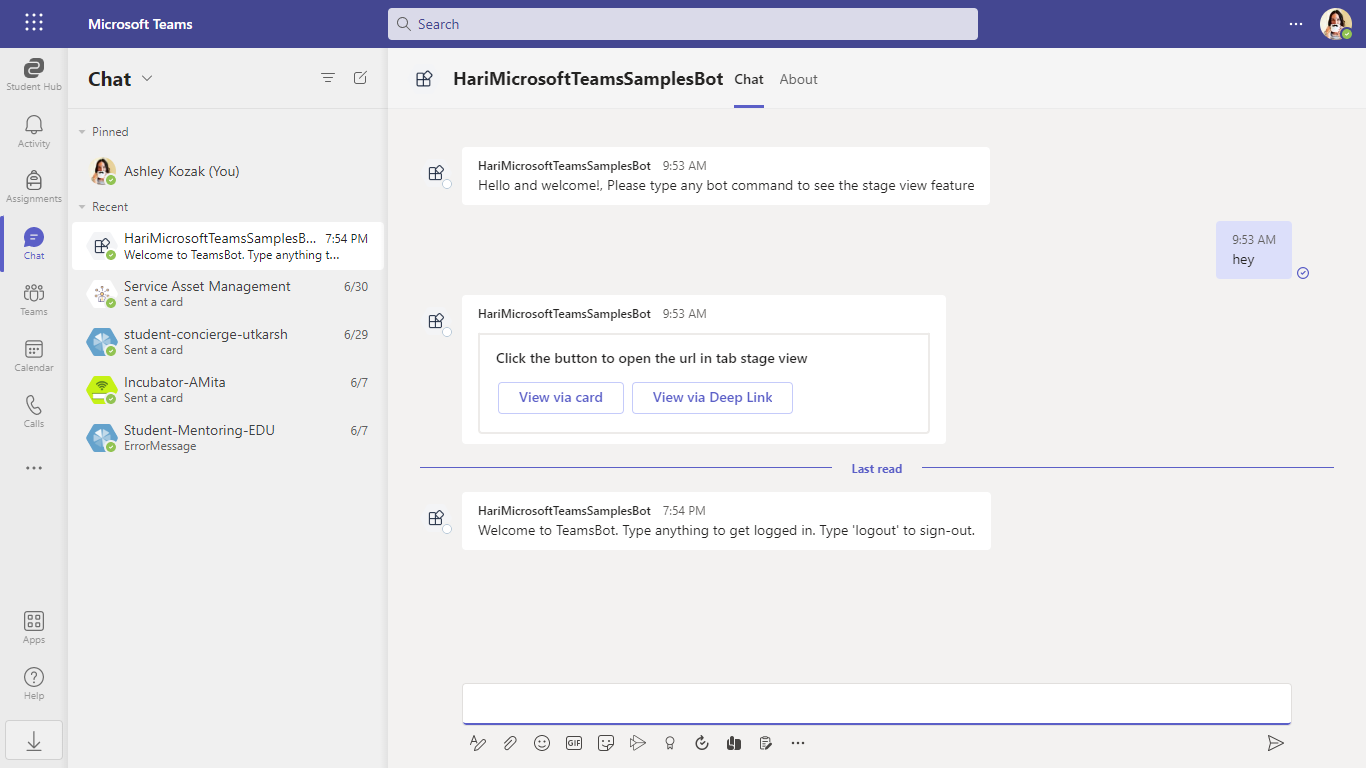Open Settings and more in the title bar
Screen dimensions: 1366x768
(x=1296, y=24)
